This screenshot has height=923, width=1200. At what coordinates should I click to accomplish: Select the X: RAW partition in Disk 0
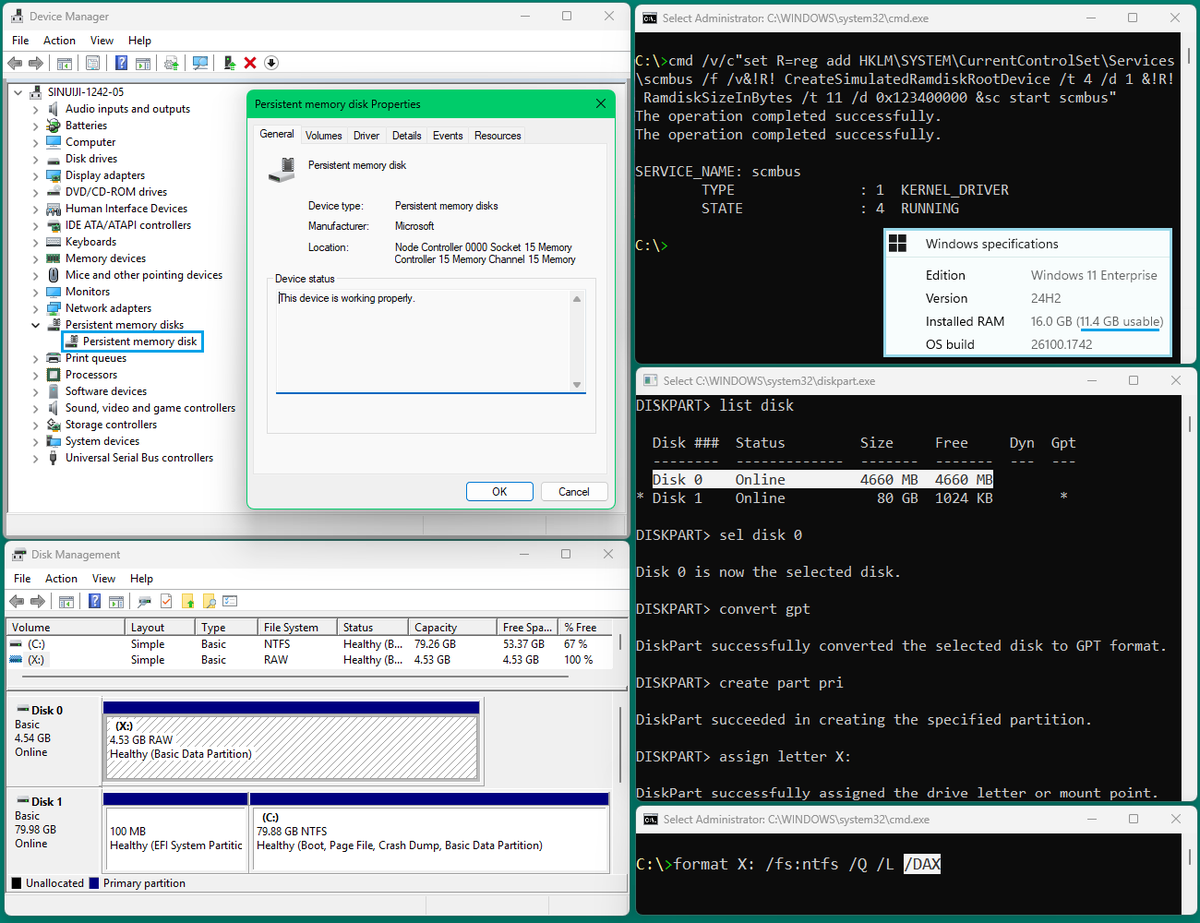(291, 741)
